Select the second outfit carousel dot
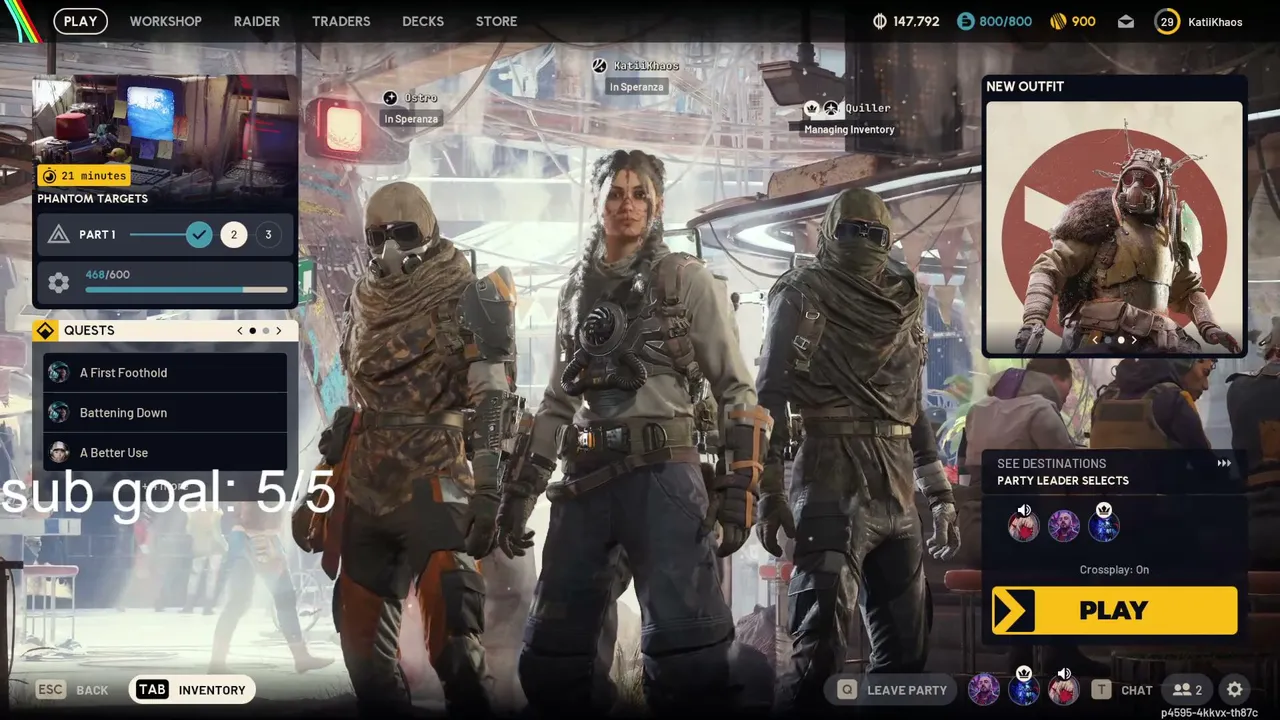This screenshot has width=1280, height=720. pos(1121,340)
